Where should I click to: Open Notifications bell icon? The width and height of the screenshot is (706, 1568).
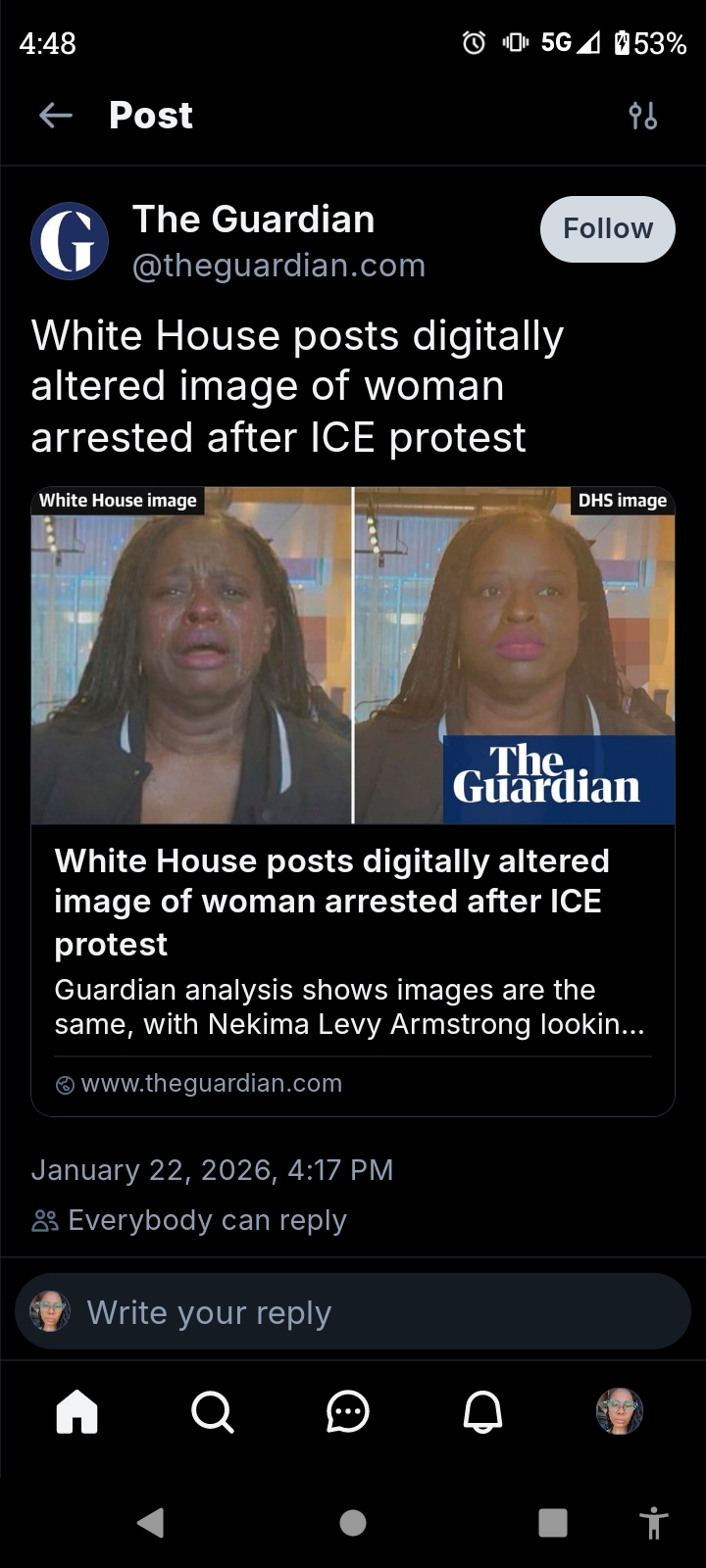pyautogui.click(x=482, y=1412)
